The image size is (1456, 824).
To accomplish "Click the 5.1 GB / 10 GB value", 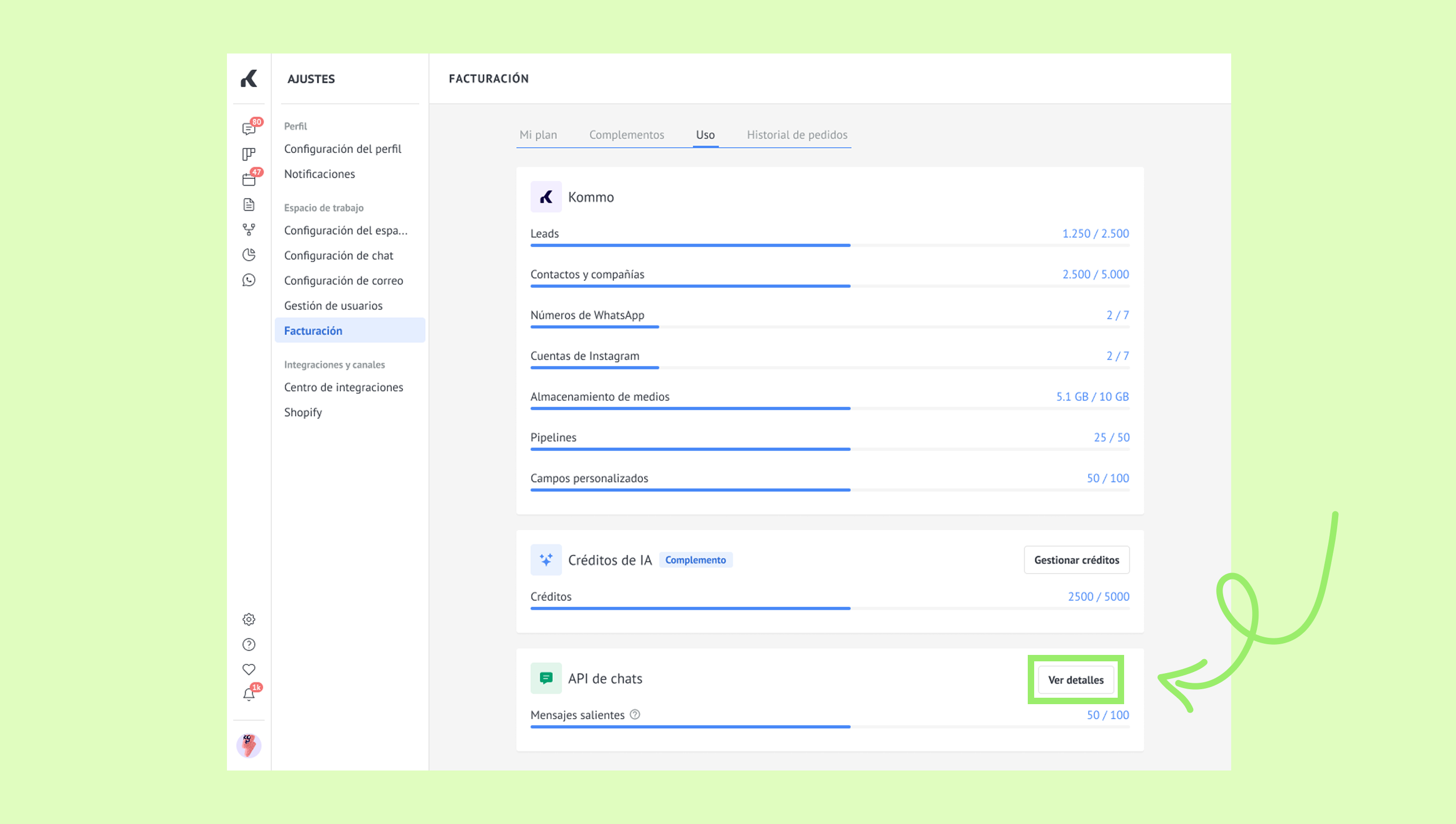I will pyautogui.click(x=1092, y=396).
